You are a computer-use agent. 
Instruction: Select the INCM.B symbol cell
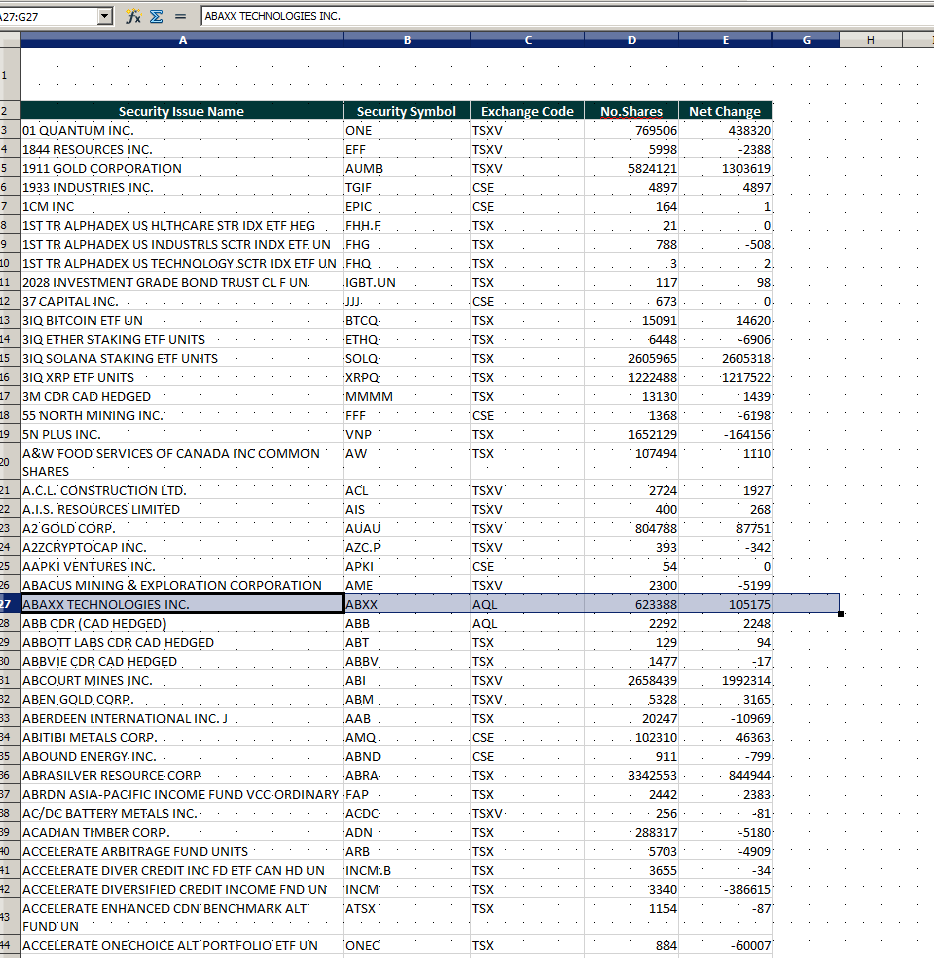point(407,870)
